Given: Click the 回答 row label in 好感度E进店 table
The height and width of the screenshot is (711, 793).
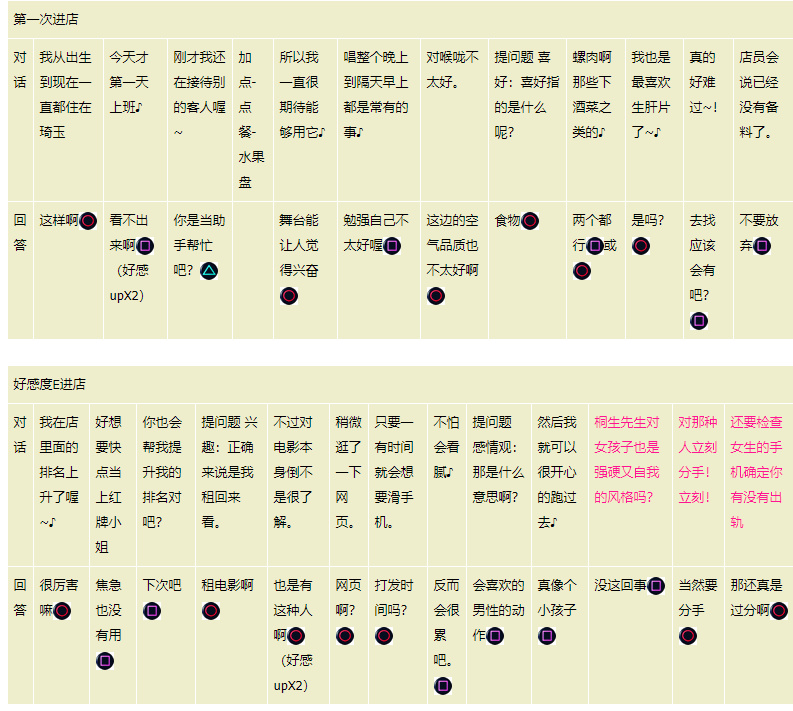Looking at the screenshot, I should coord(20,598).
